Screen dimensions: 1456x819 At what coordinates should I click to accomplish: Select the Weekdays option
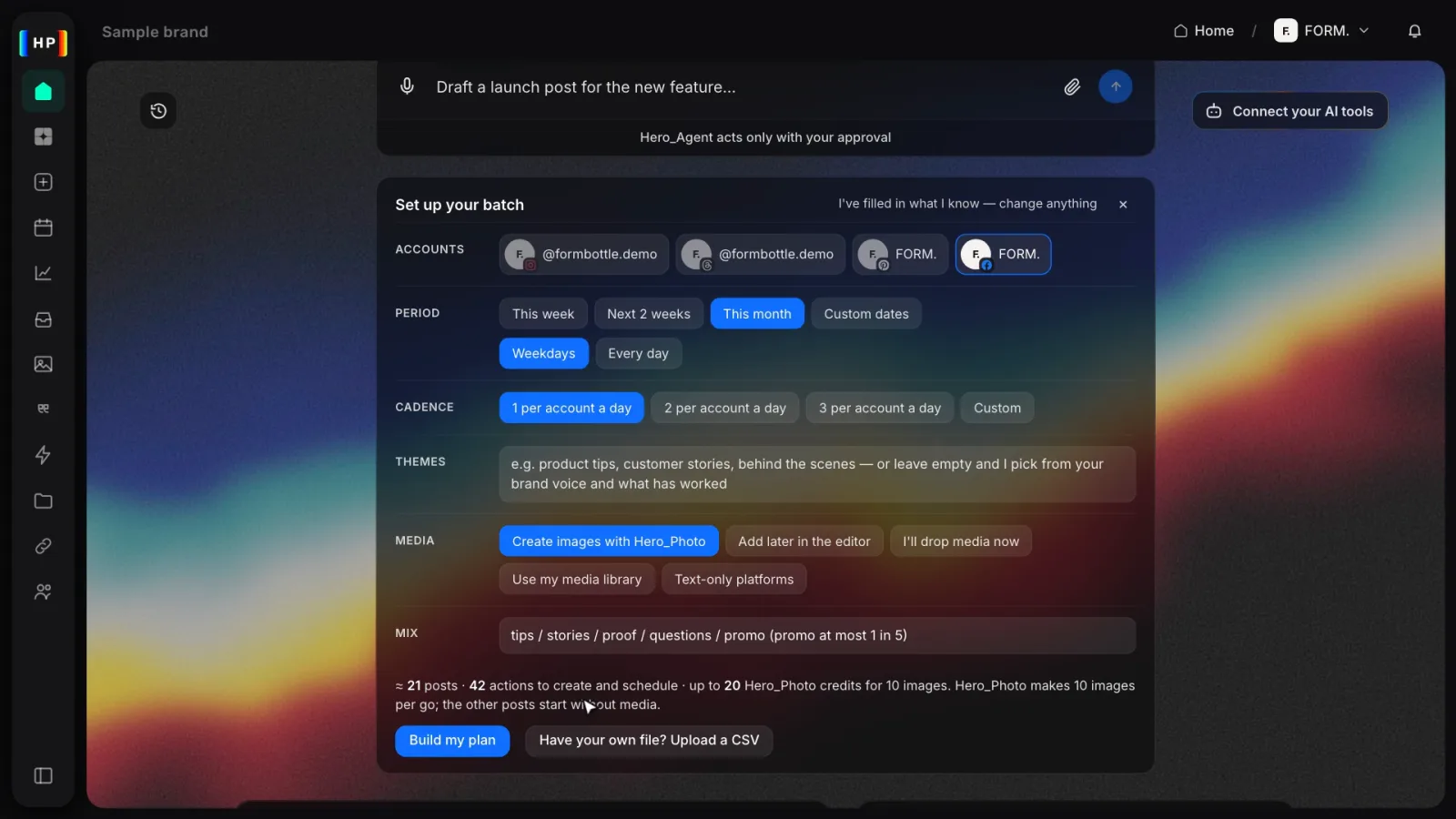(543, 353)
